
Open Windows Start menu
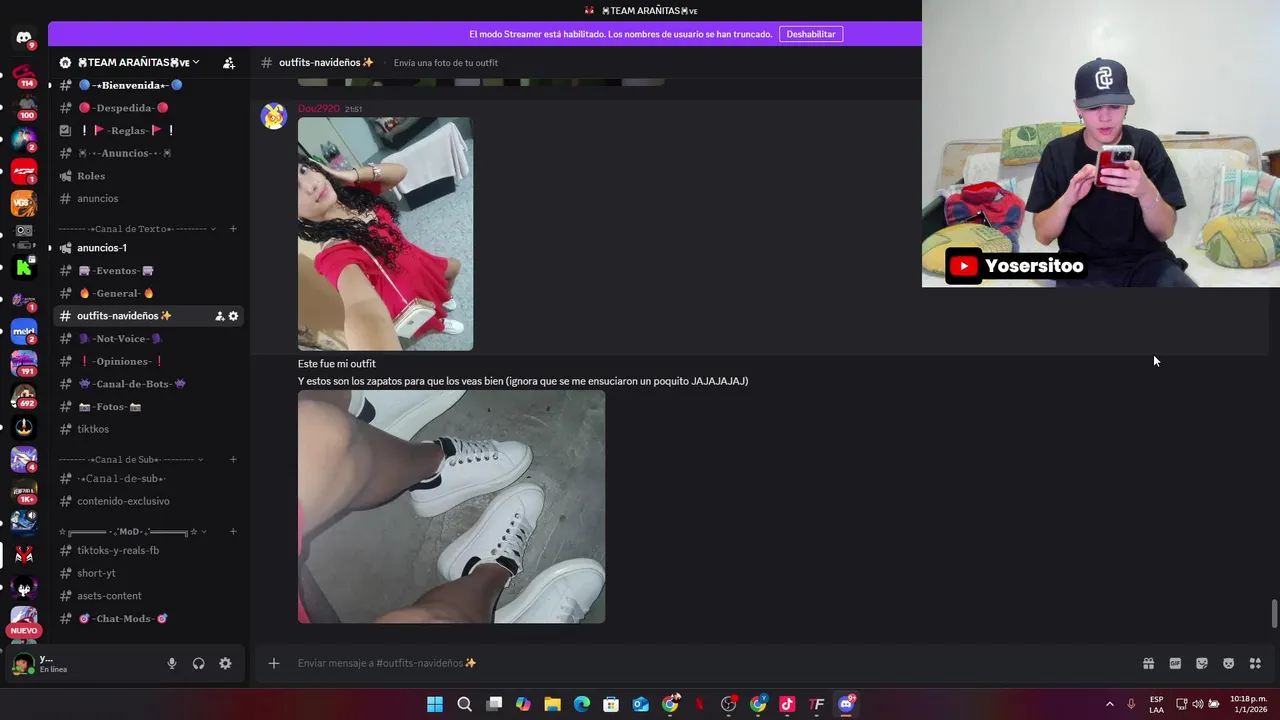click(435, 704)
